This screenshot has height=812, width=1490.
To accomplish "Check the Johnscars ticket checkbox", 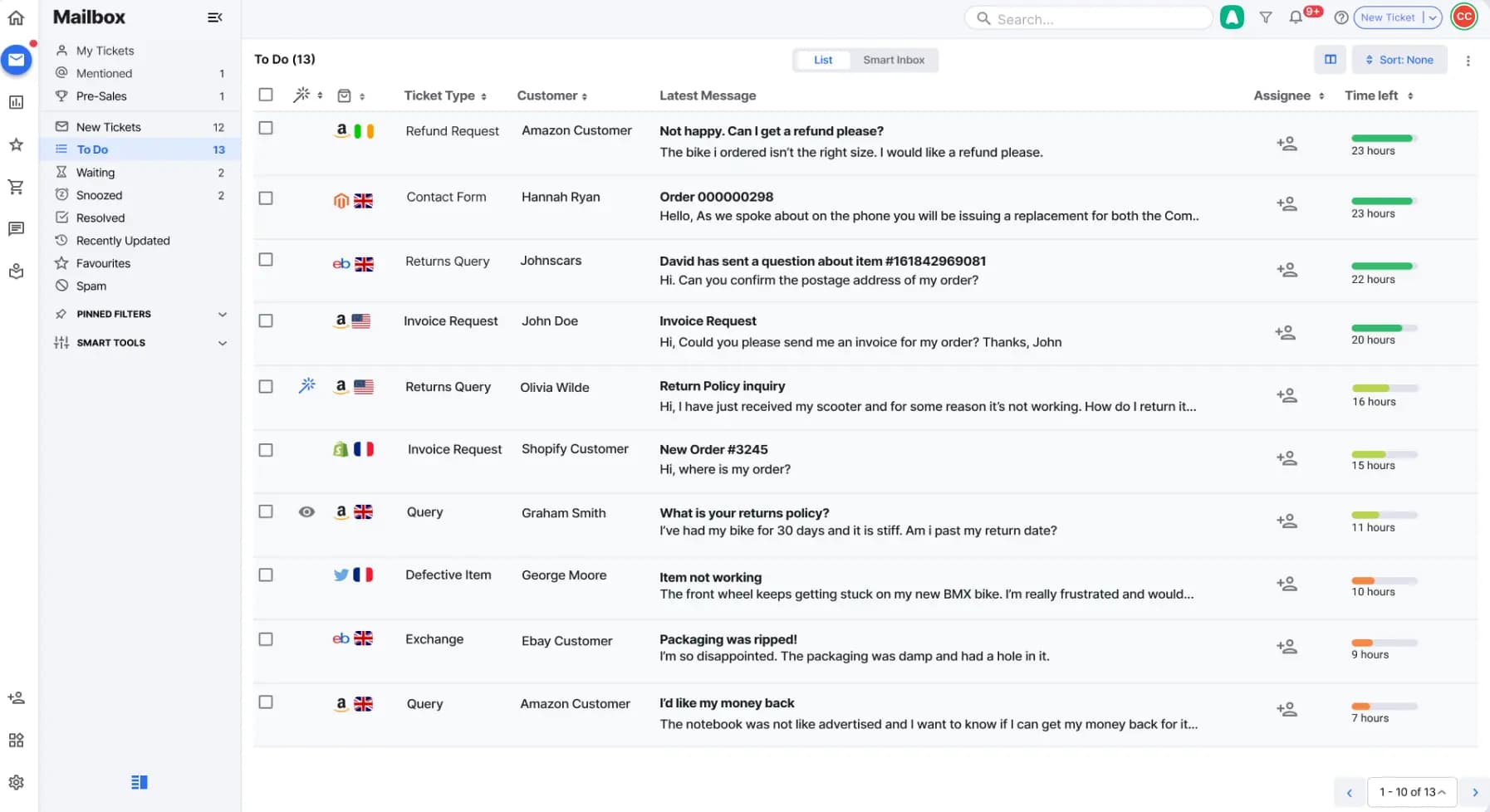I will point(266,260).
